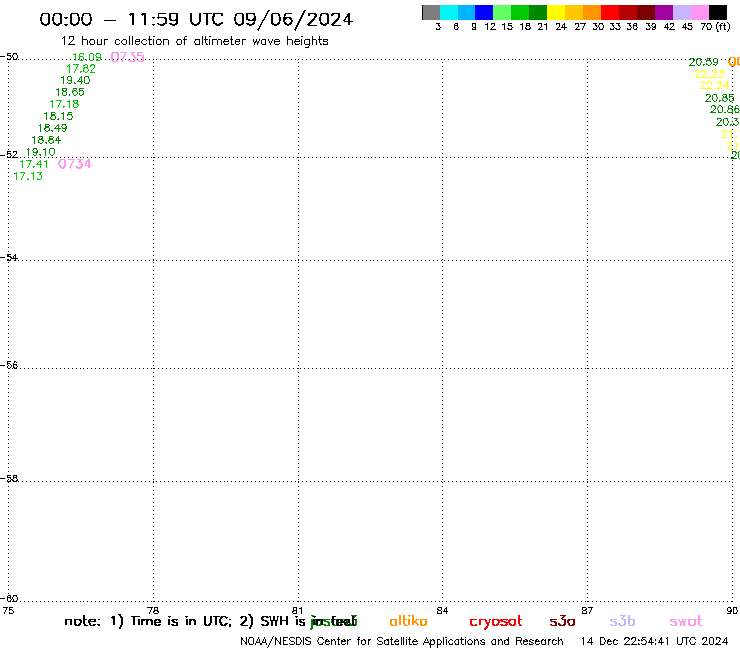This screenshot has width=740, height=650.
Task: Click the legend unit label 70 (ft)
Action: [x=715, y=27]
